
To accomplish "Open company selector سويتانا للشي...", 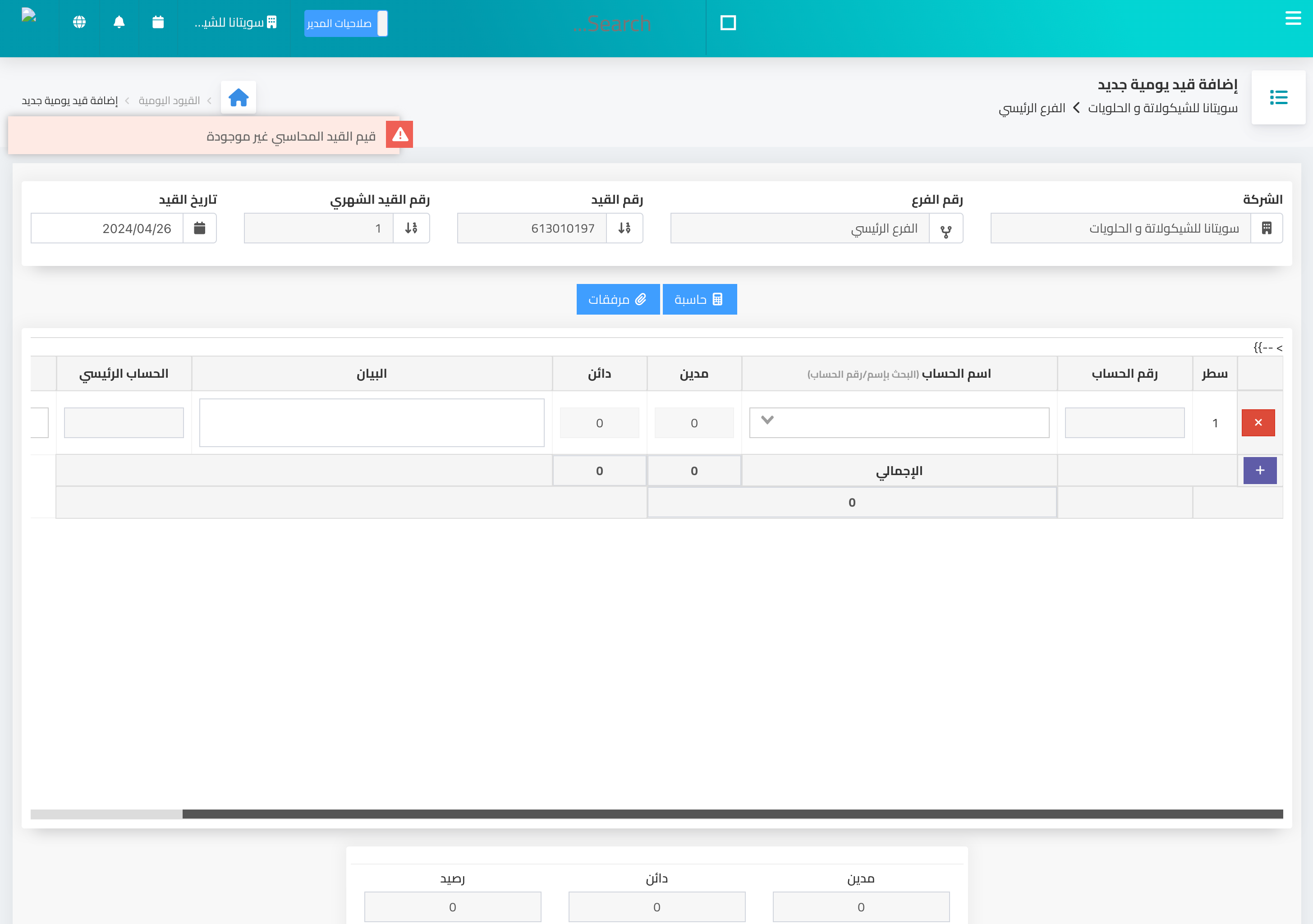I will (x=236, y=22).
